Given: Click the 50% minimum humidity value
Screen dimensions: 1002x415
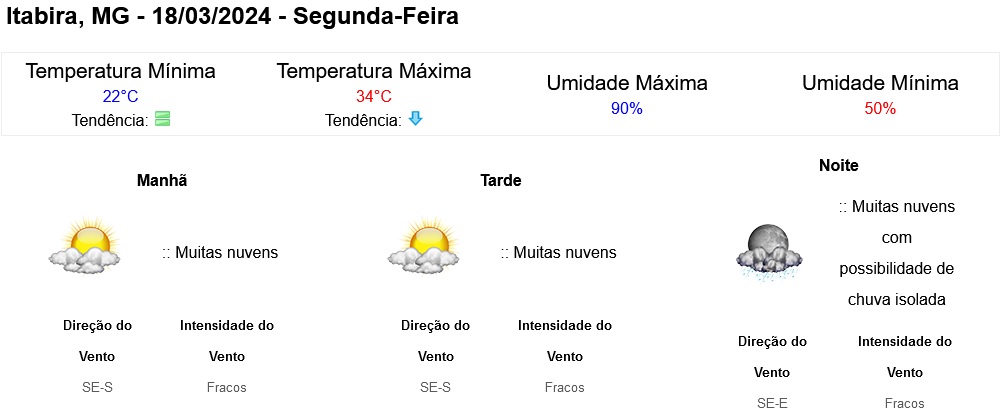Looking at the screenshot, I should tap(880, 109).
